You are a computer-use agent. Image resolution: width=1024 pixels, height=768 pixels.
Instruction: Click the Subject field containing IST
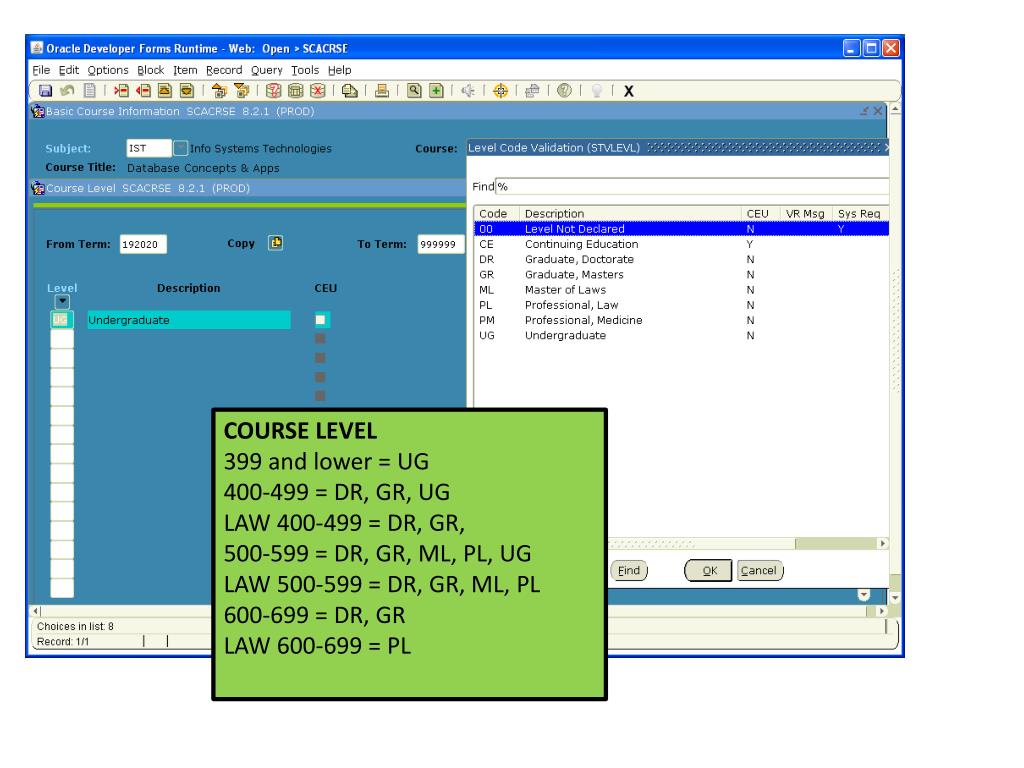pyautogui.click(x=149, y=148)
